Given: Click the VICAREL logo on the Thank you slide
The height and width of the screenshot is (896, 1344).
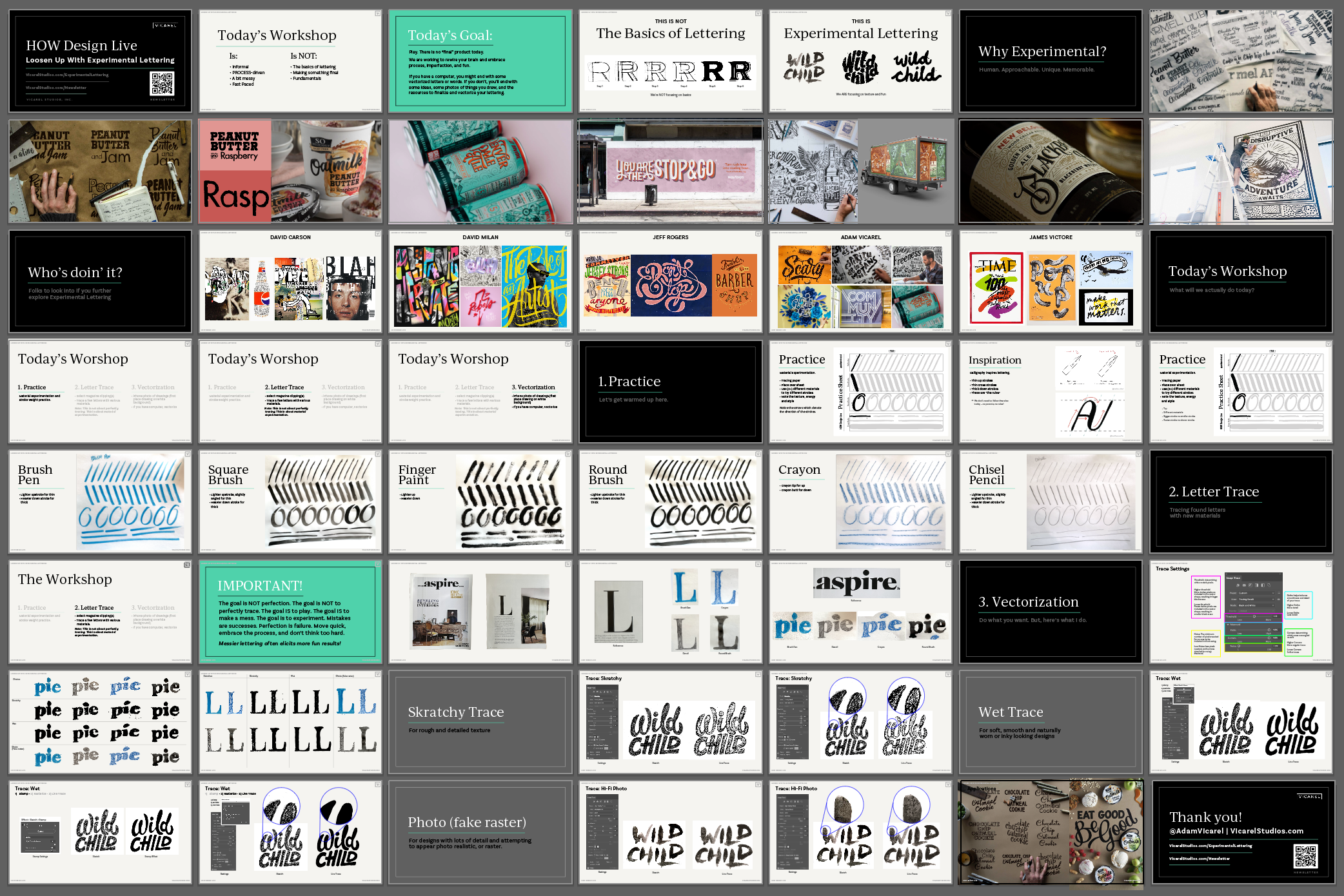Looking at the screenshot, I should tap(1309, 797).
